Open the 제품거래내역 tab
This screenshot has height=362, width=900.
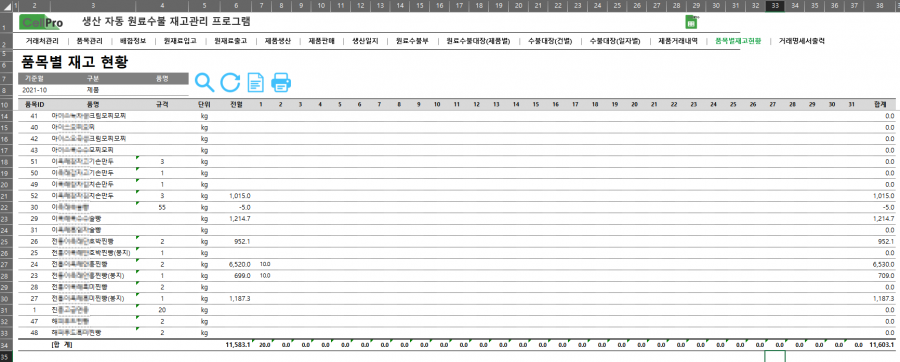point(678,41)
